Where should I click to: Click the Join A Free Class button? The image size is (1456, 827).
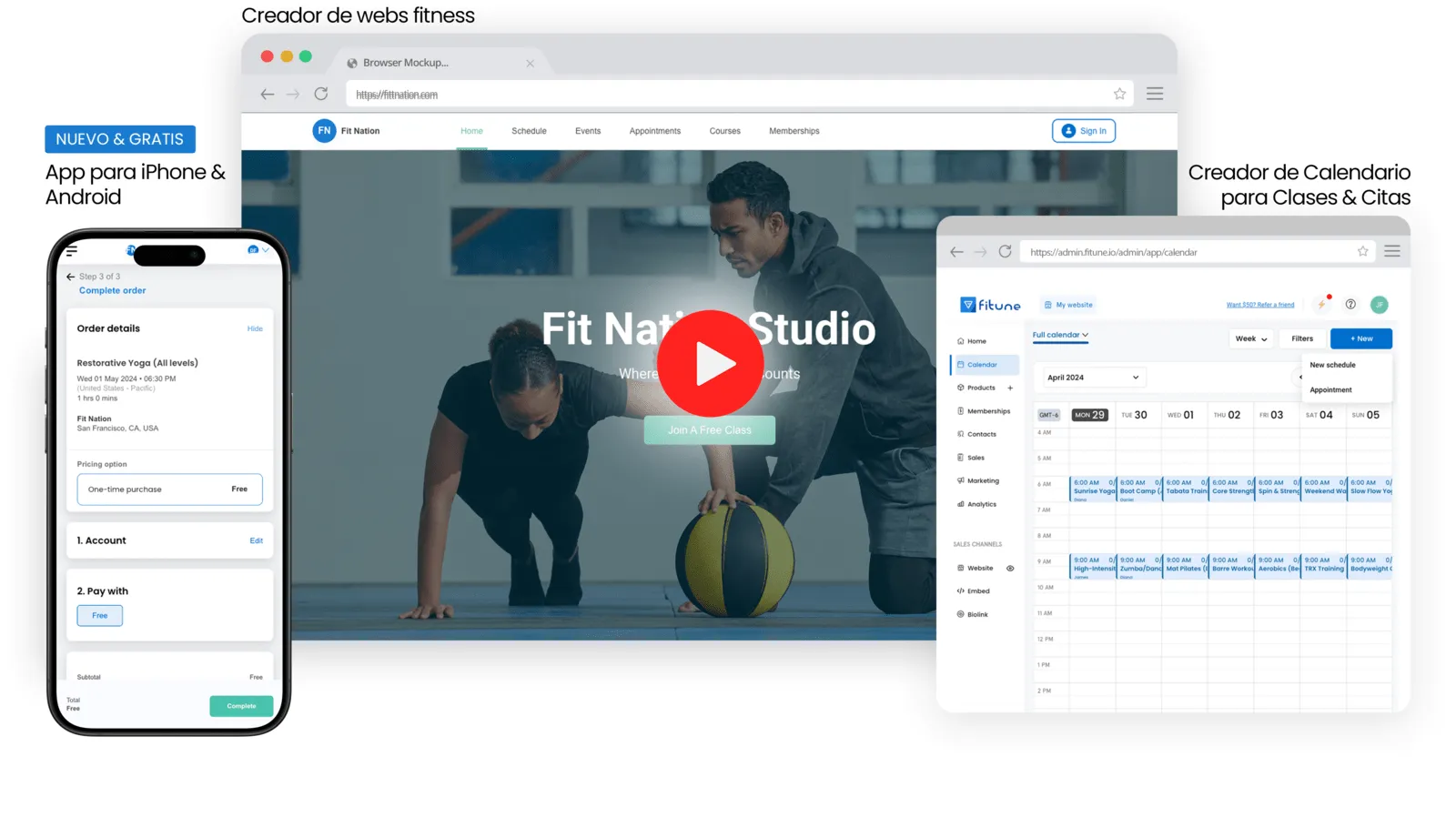[x=709, y=429]
